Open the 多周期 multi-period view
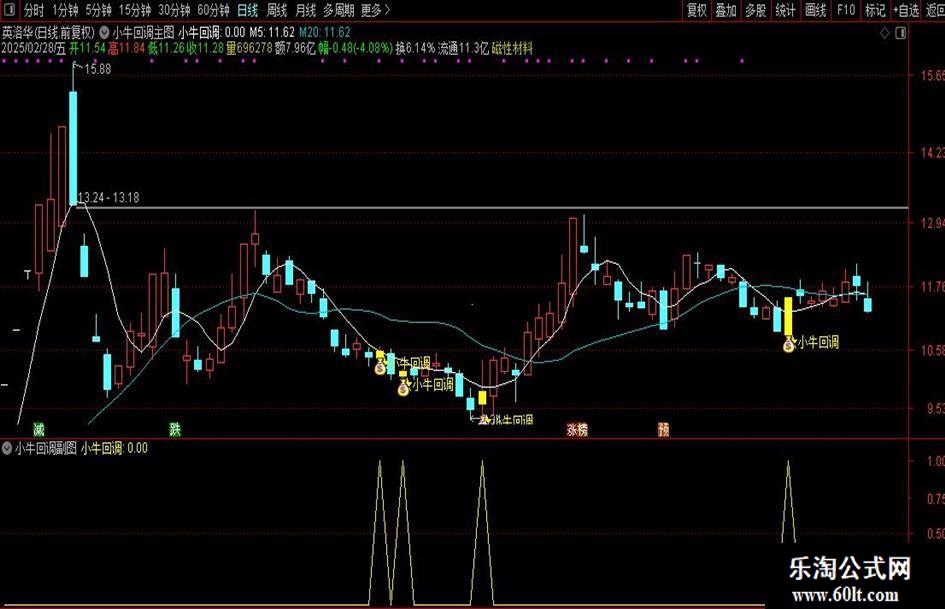 point(338,10)
